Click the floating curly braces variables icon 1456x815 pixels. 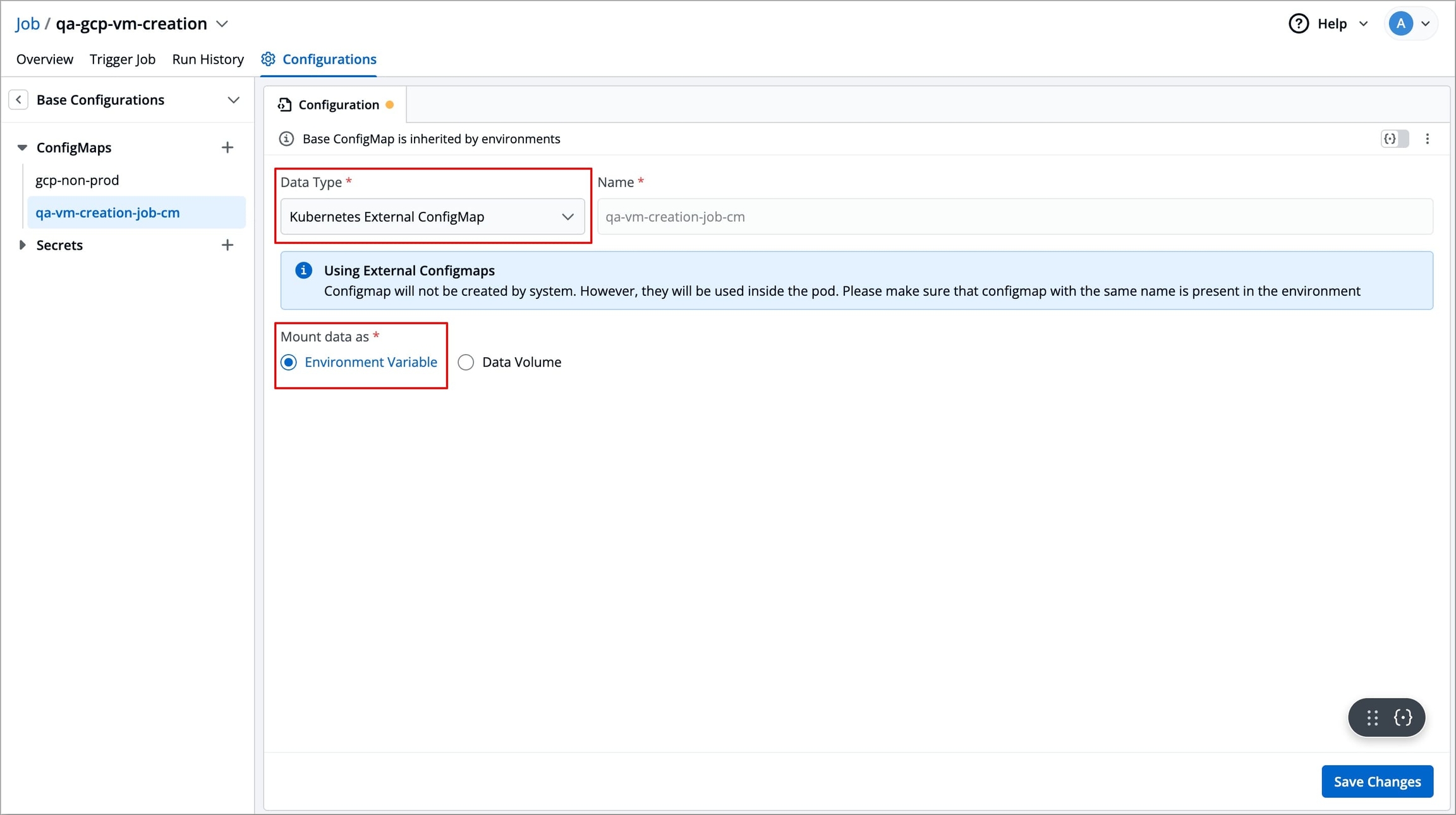[x=1403, y=717]
